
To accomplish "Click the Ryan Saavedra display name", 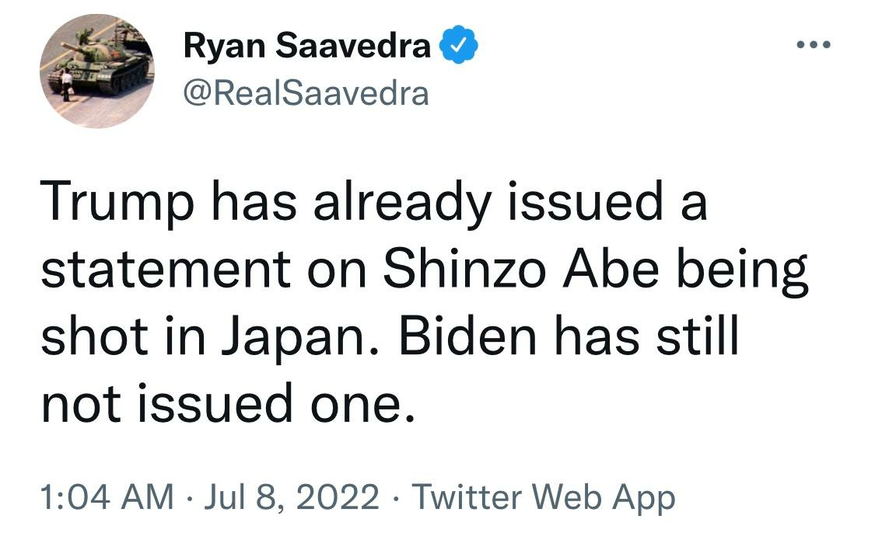I will click(307, 46).
